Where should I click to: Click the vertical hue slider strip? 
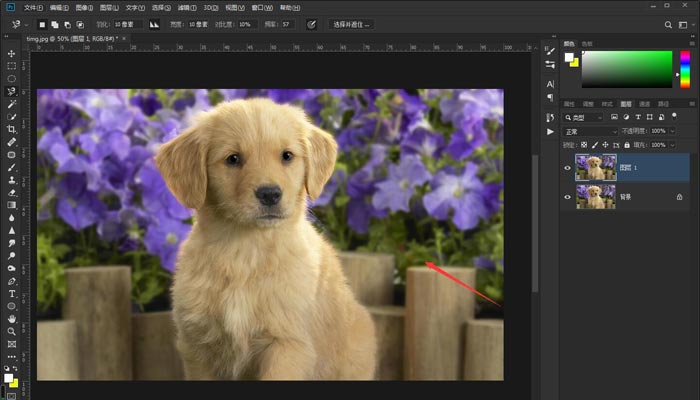685,69
